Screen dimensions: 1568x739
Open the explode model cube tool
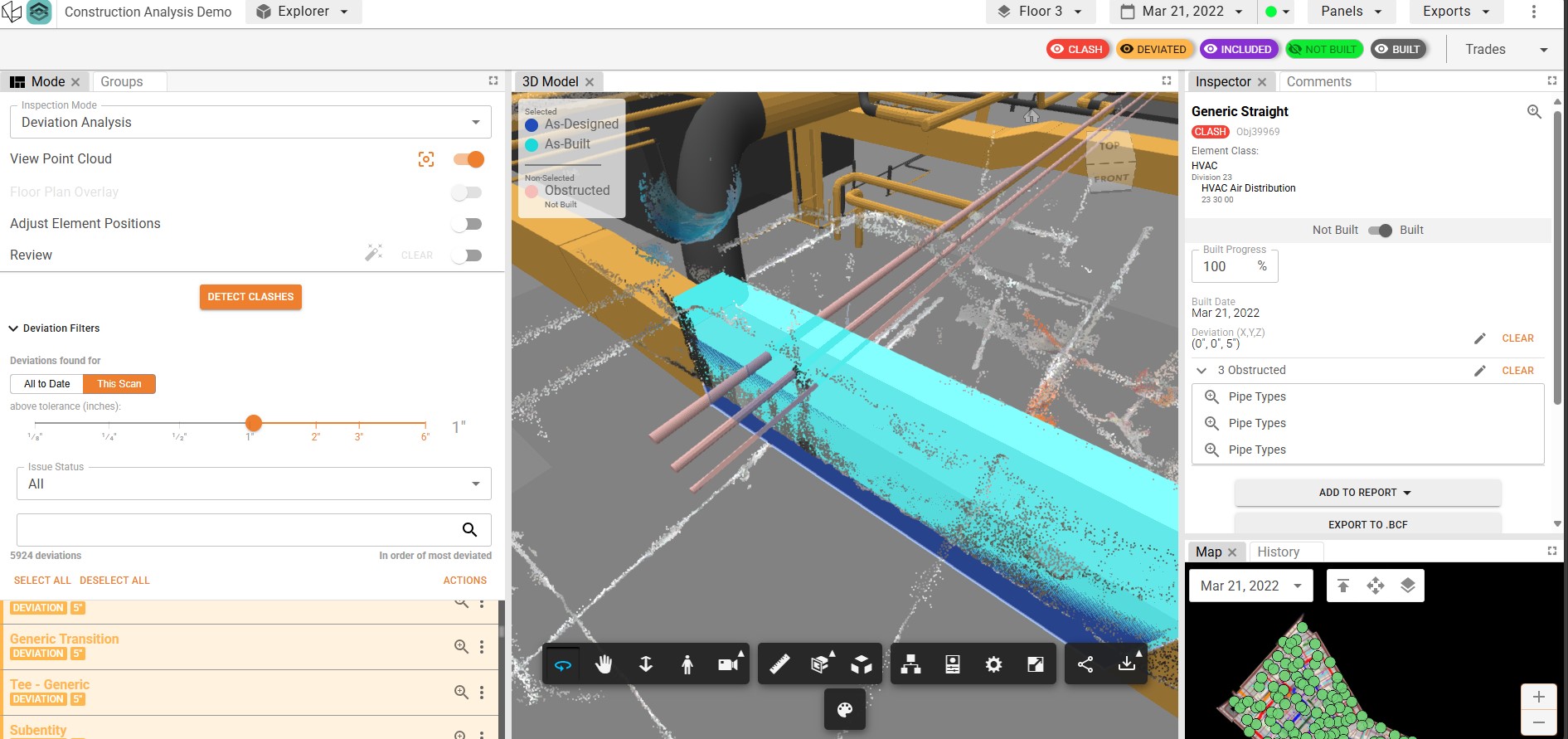click(x=862, y=664)
